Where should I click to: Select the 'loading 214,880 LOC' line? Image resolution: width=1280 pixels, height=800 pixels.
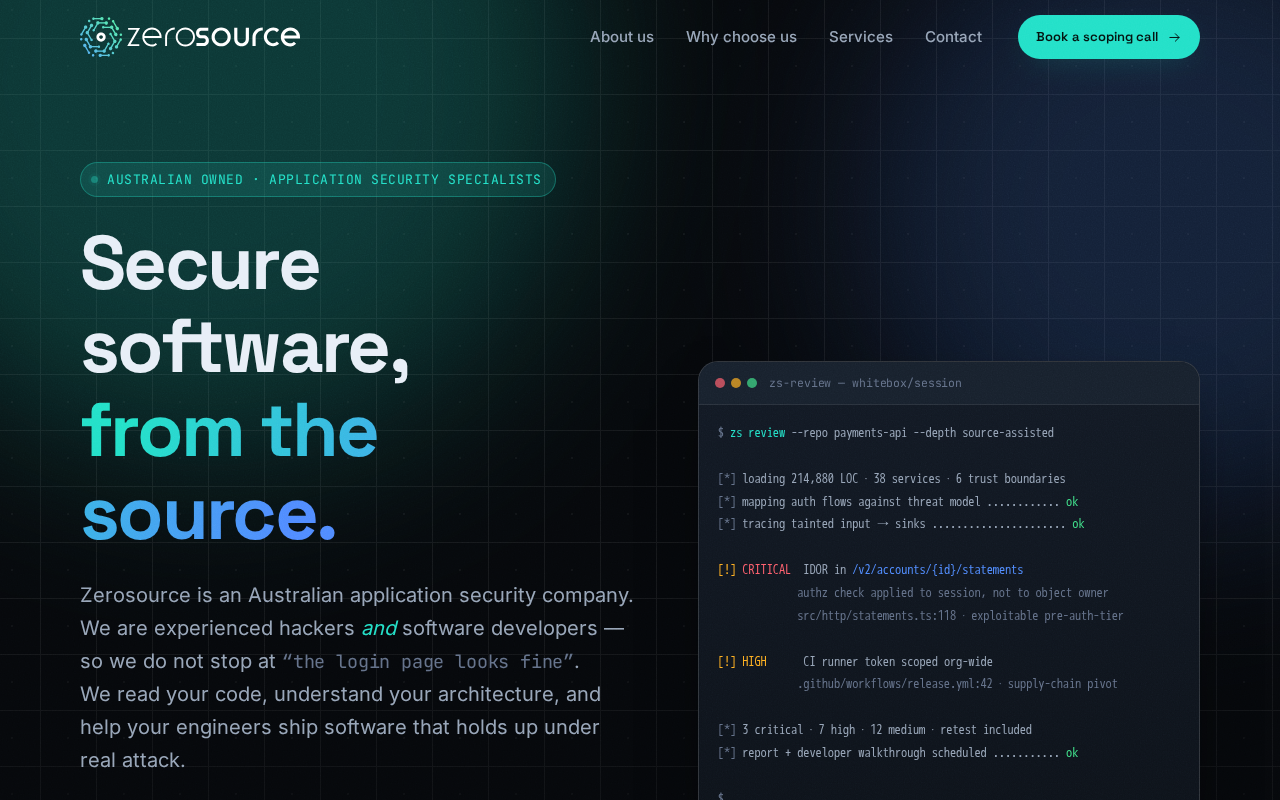click(891, 479)
